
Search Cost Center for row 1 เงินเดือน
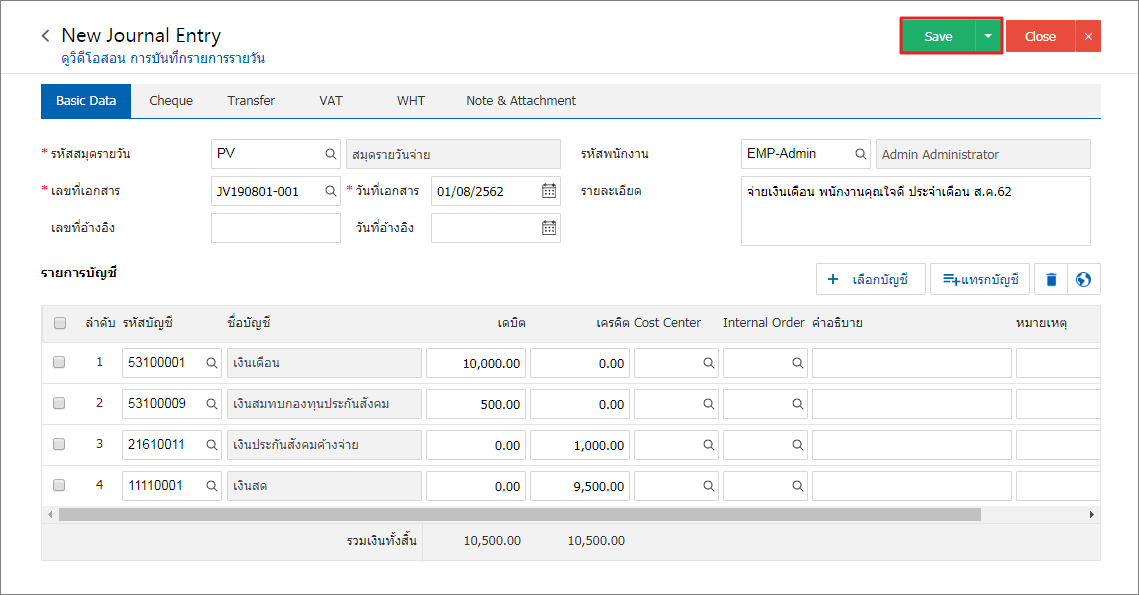click(x=708, y=363)
